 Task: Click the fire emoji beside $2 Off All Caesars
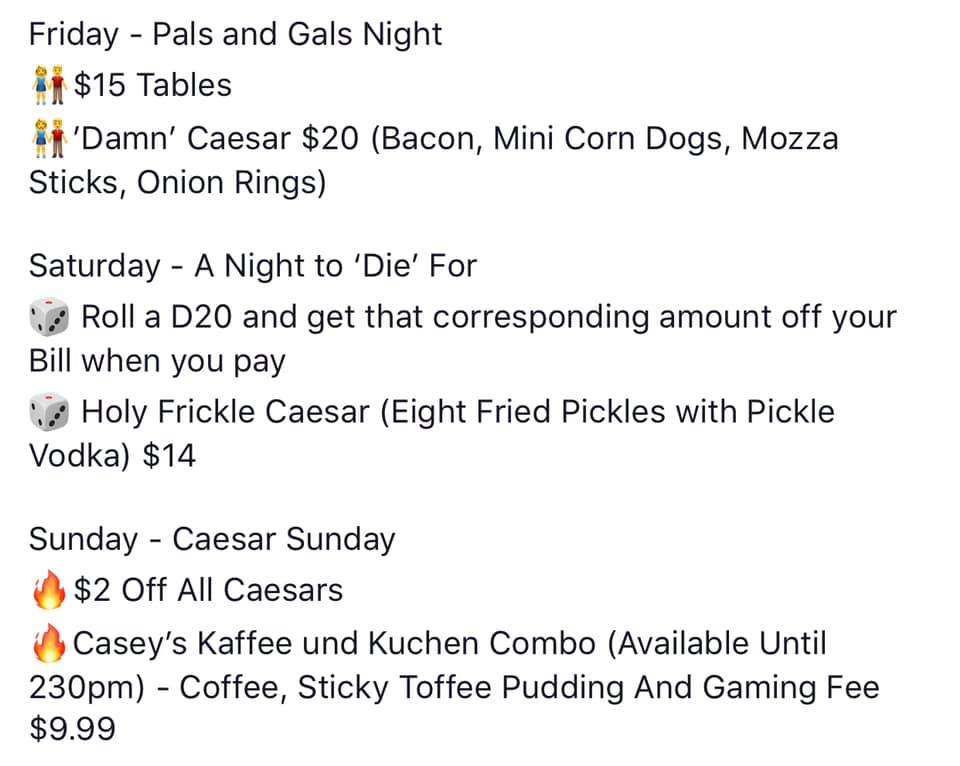[49, 591]
